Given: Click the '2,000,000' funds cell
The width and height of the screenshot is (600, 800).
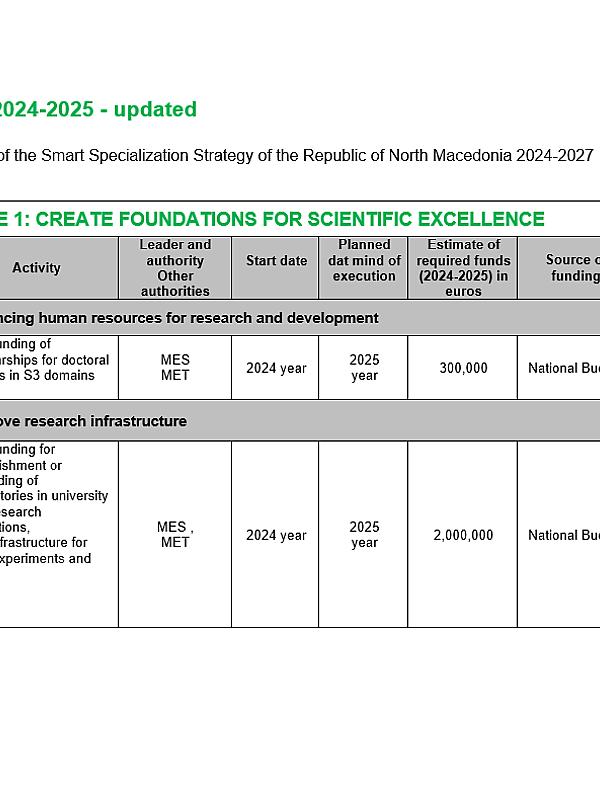Looking at the screenshot, I should [463, 535].
